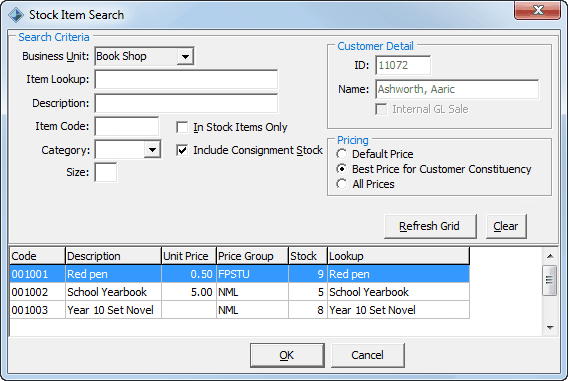Click the Unit Price column header
Image resolution: width=570 pixels, height=381 pixels.
[189, 256]
